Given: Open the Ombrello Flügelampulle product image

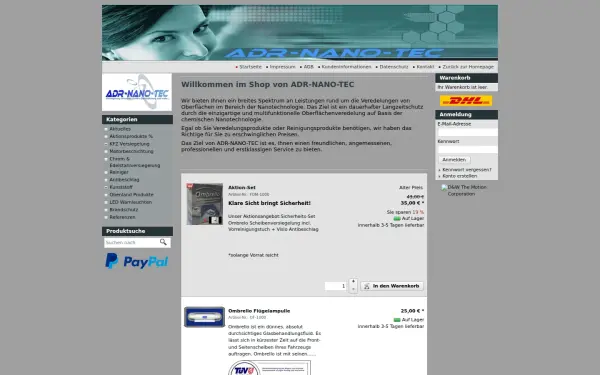Looking at the screenshot, I should click(x=205, y=317).
